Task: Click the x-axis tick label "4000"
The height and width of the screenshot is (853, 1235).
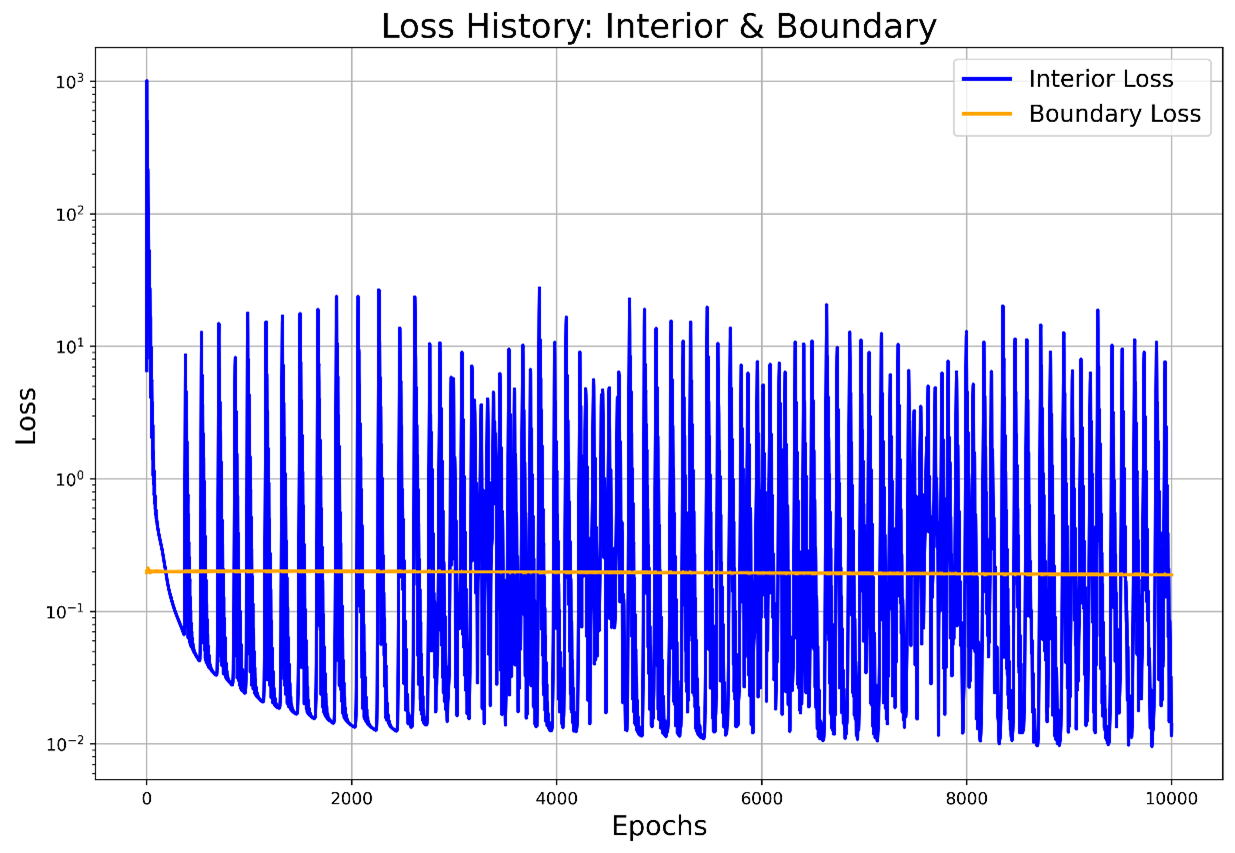Action: [557, 798]
